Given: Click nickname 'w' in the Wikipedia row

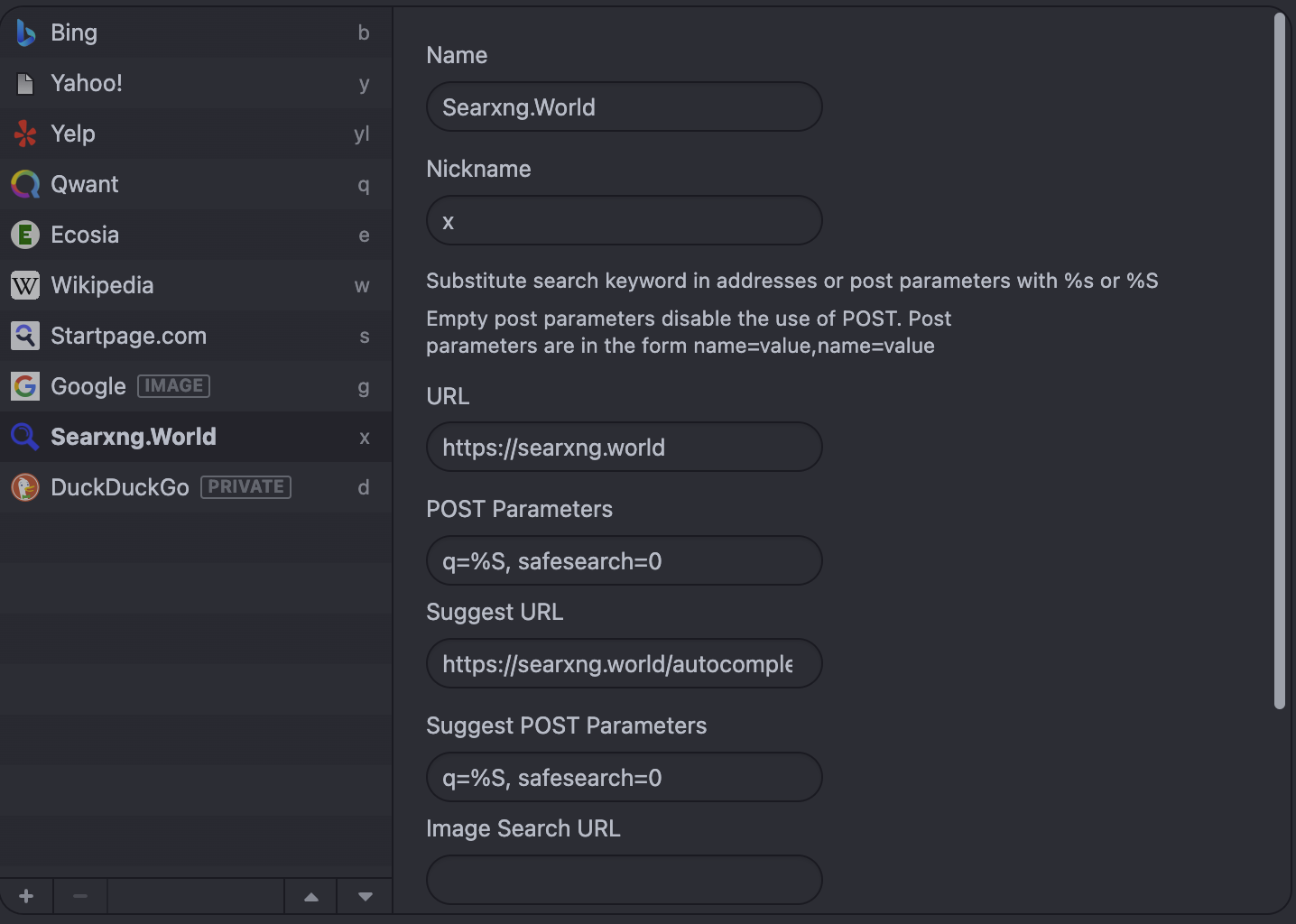Looking at the screenshot, I should [362, 286].
